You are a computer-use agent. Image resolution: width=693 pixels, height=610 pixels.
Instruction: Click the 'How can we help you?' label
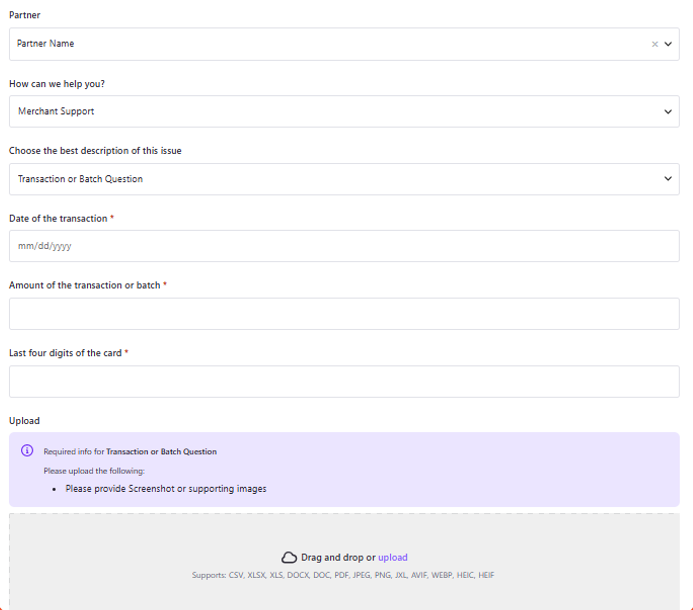pyautogui.click(x=57, y=83)
